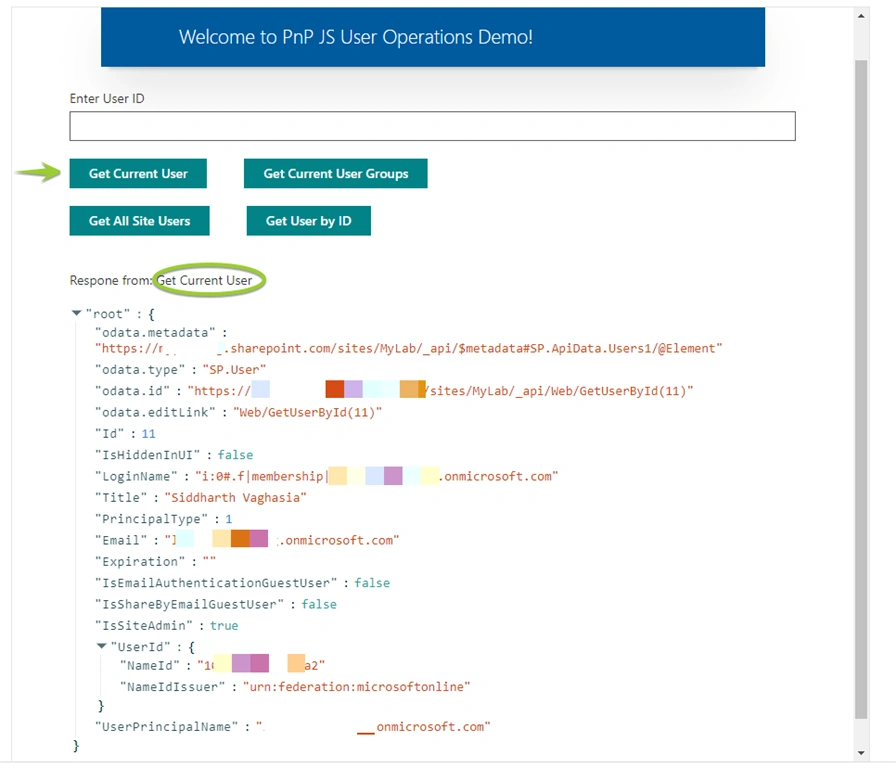Image resolution: width=896 pixels, height=768 pixels.
Task: Collapse the "root" JSON node
Action: [76, 313]
